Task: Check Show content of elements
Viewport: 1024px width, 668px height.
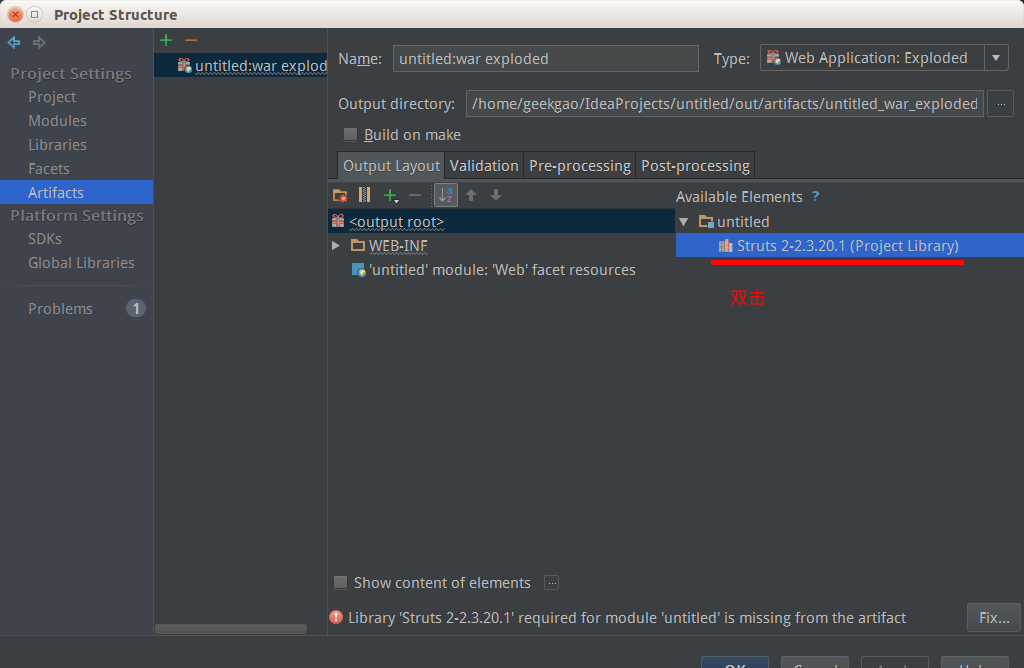Action: tap(340, 582)
